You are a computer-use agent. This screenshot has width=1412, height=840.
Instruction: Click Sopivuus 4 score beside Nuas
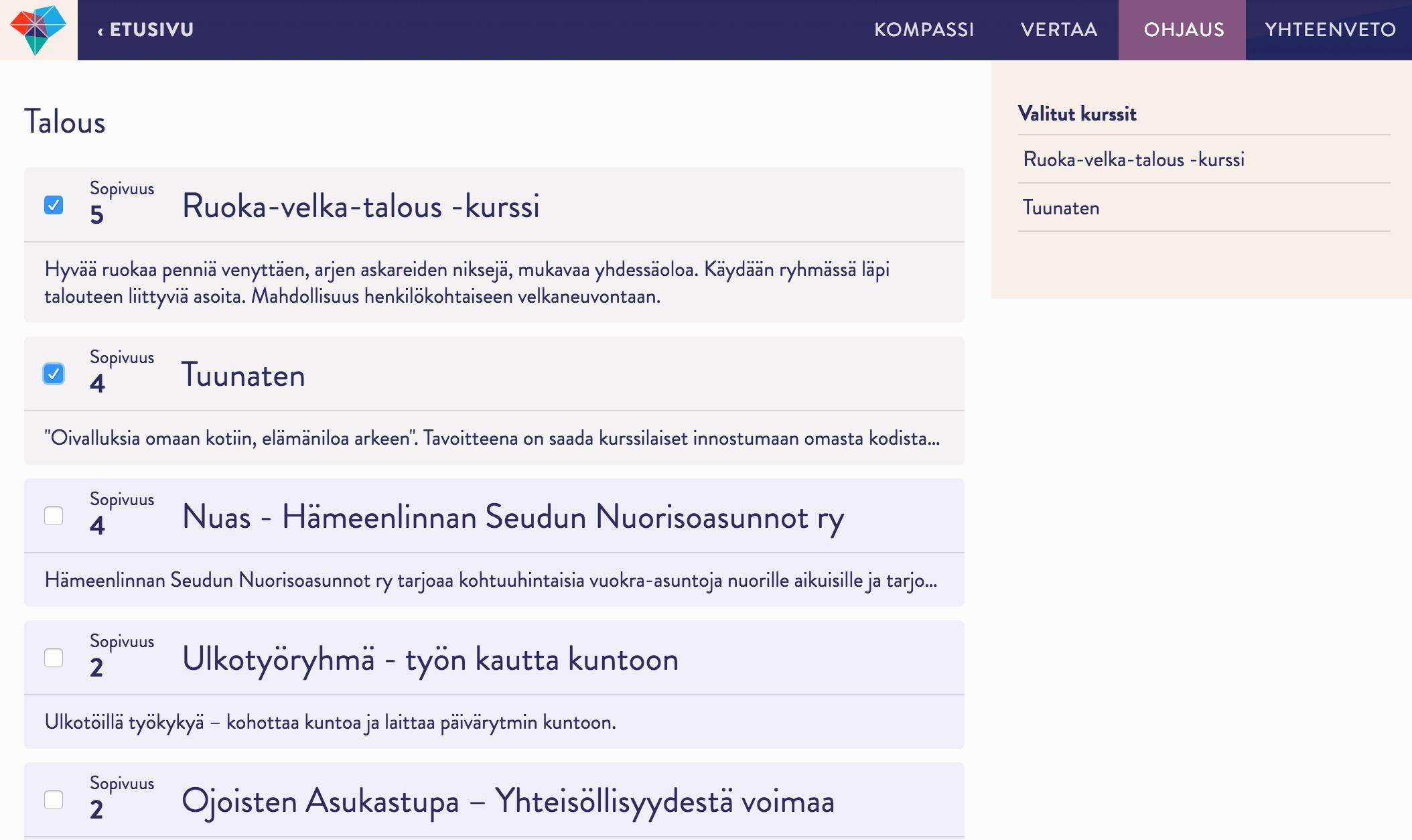pos(122,514)
